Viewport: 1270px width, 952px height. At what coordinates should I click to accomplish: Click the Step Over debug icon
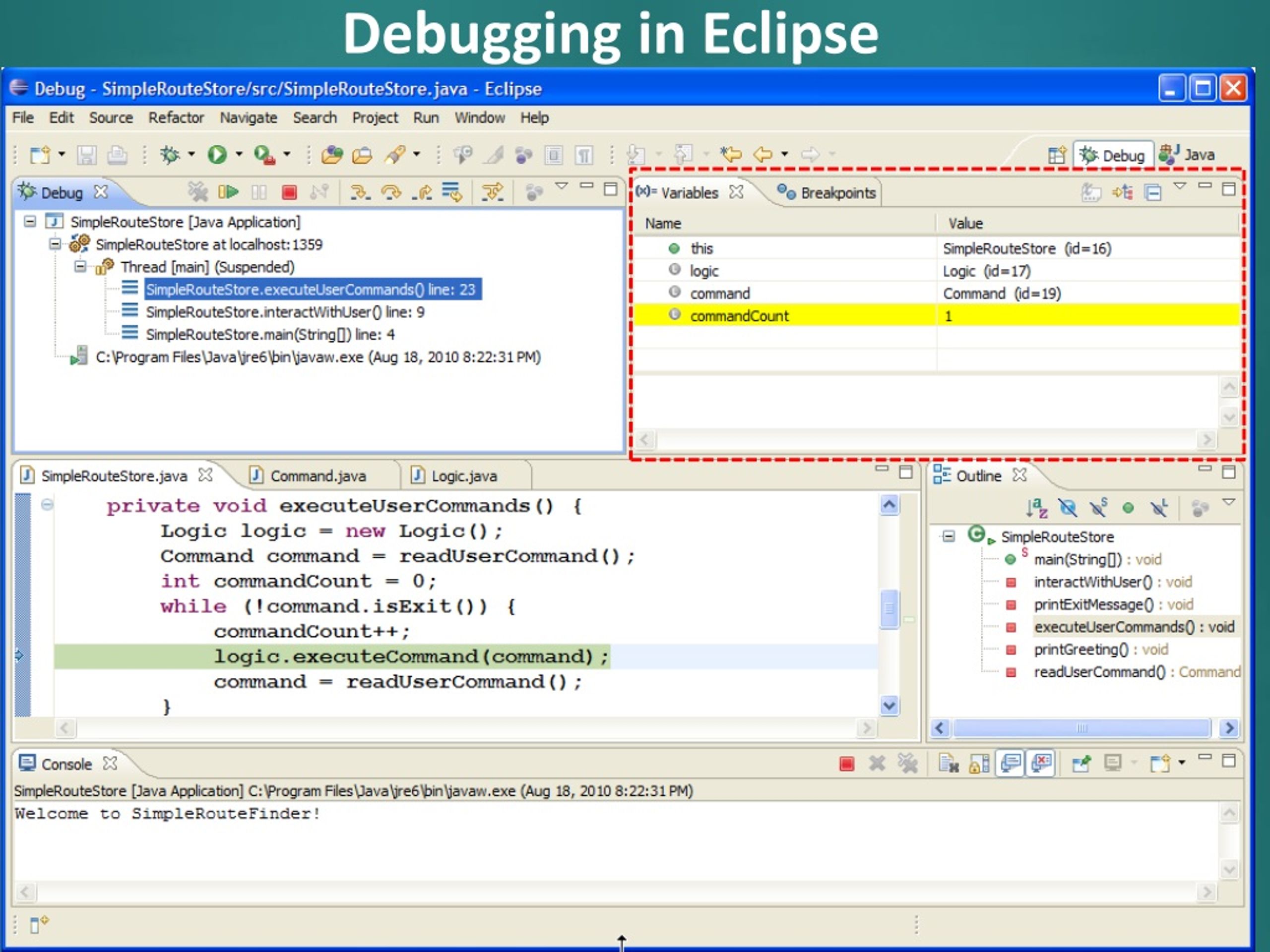click(x=391, y=192)
